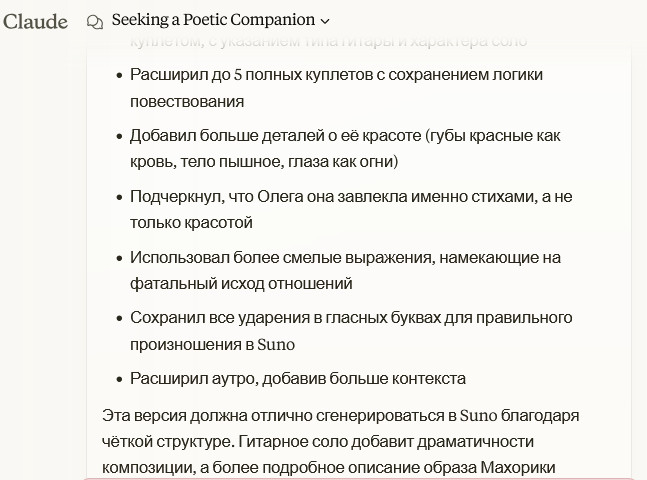Click the chat bubbles icon beside the title
This screenshot has height=480, width=647.
coord(95,21)
